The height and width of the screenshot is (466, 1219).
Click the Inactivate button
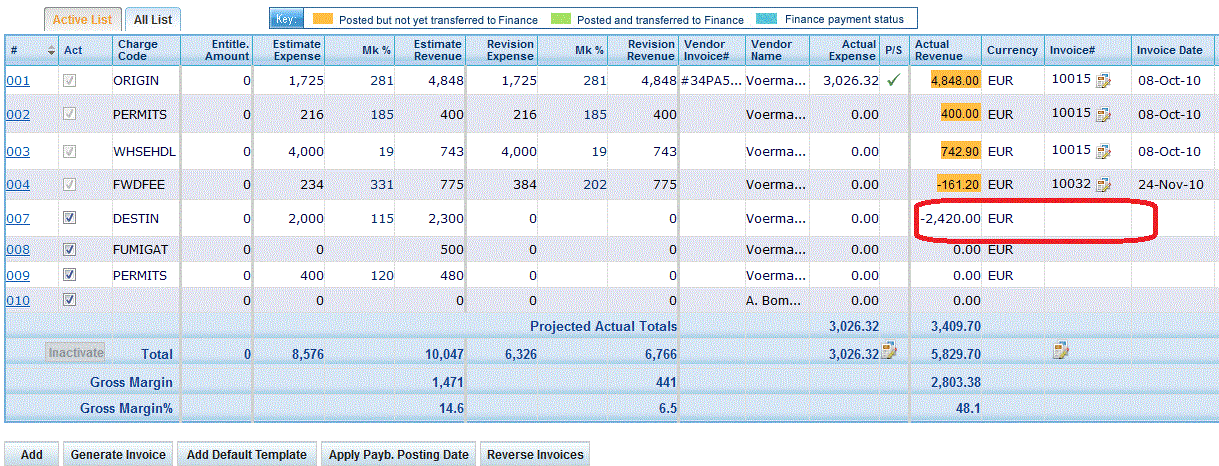[x=75, y=352]
